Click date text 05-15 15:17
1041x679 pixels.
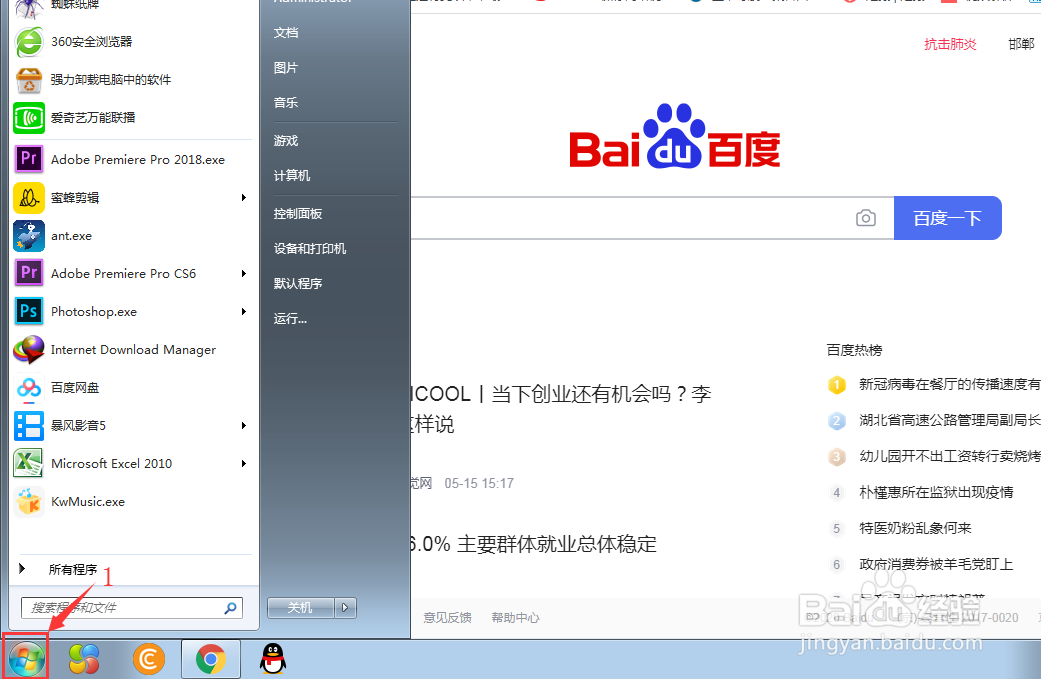tap(479, 483)
